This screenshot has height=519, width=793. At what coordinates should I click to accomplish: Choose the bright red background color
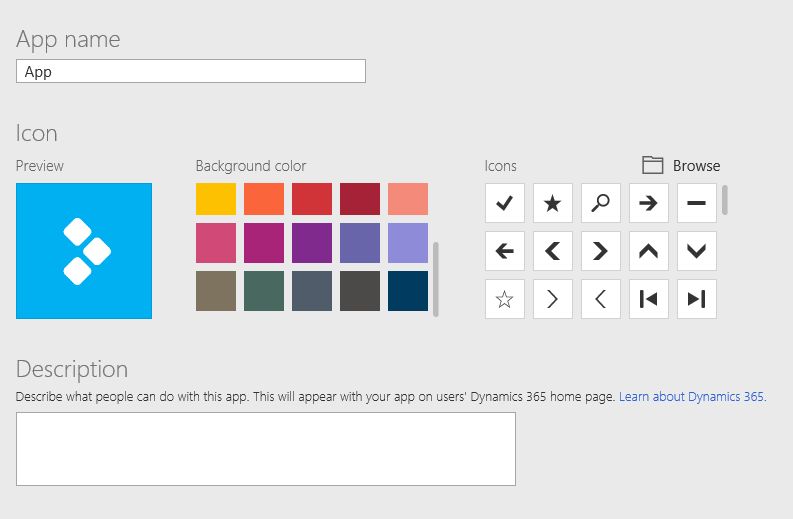[312, 199]
